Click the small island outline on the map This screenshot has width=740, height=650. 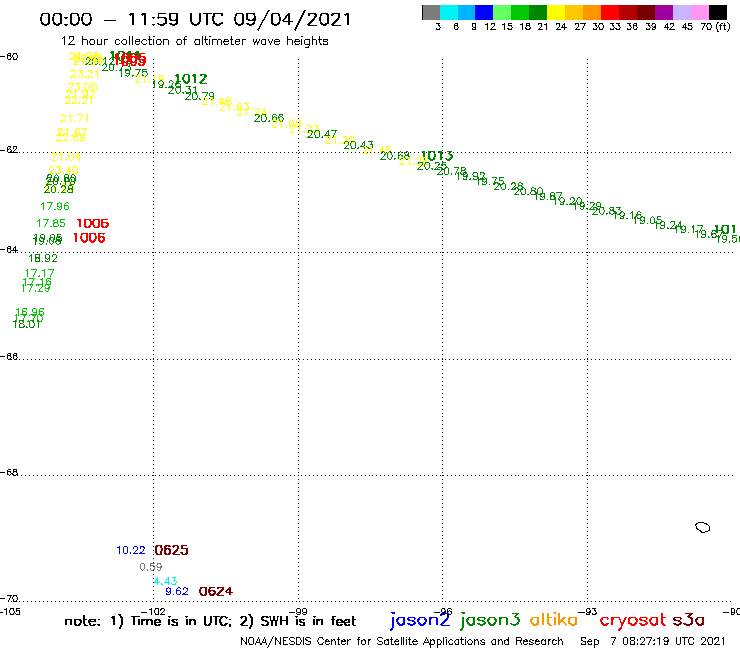click(x=703, y=527)
